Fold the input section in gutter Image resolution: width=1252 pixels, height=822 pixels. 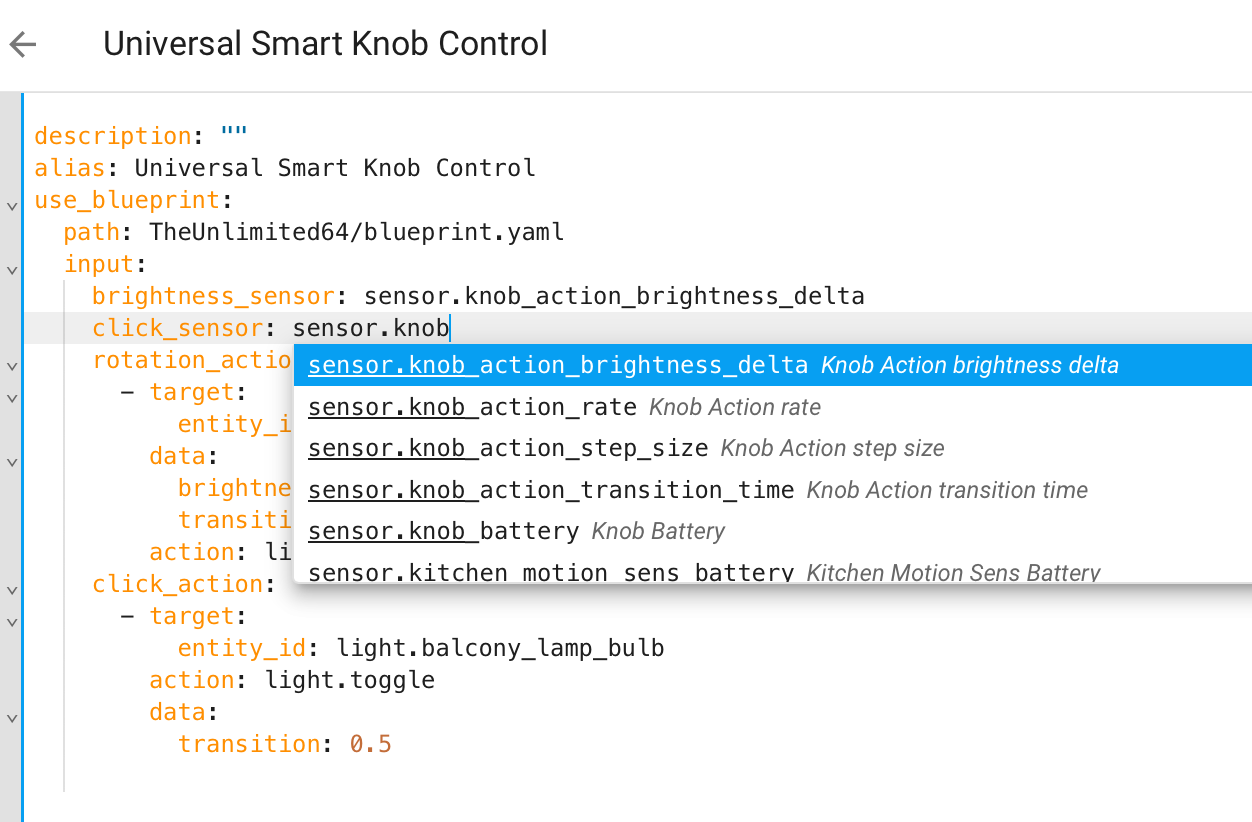point(12,270)
